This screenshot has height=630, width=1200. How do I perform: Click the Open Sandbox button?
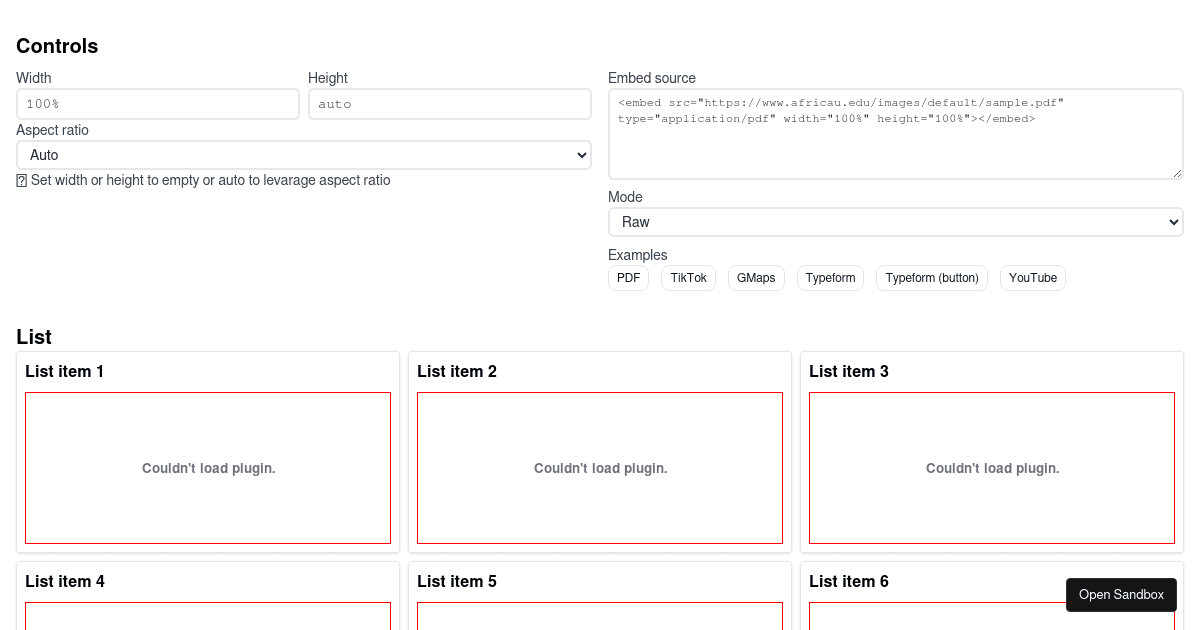pos(1121,594)
